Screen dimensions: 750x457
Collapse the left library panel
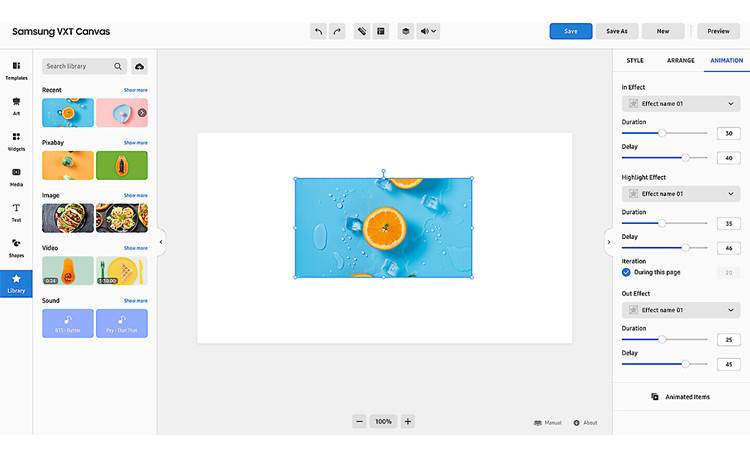tap(161, 241)
